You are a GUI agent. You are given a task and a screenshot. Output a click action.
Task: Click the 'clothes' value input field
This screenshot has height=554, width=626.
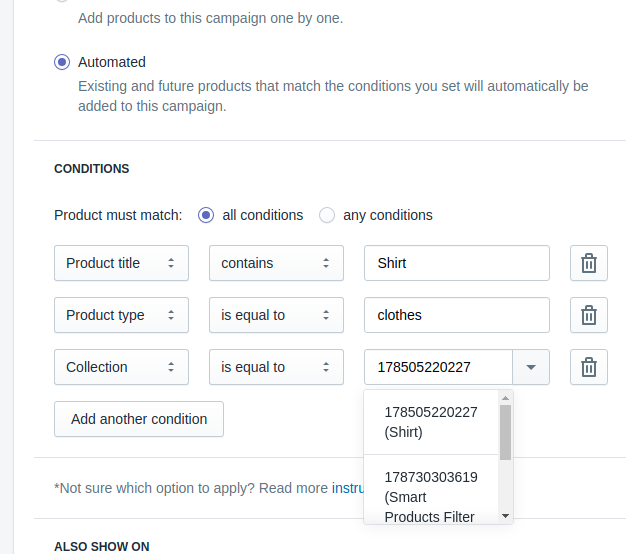point(457,315)
